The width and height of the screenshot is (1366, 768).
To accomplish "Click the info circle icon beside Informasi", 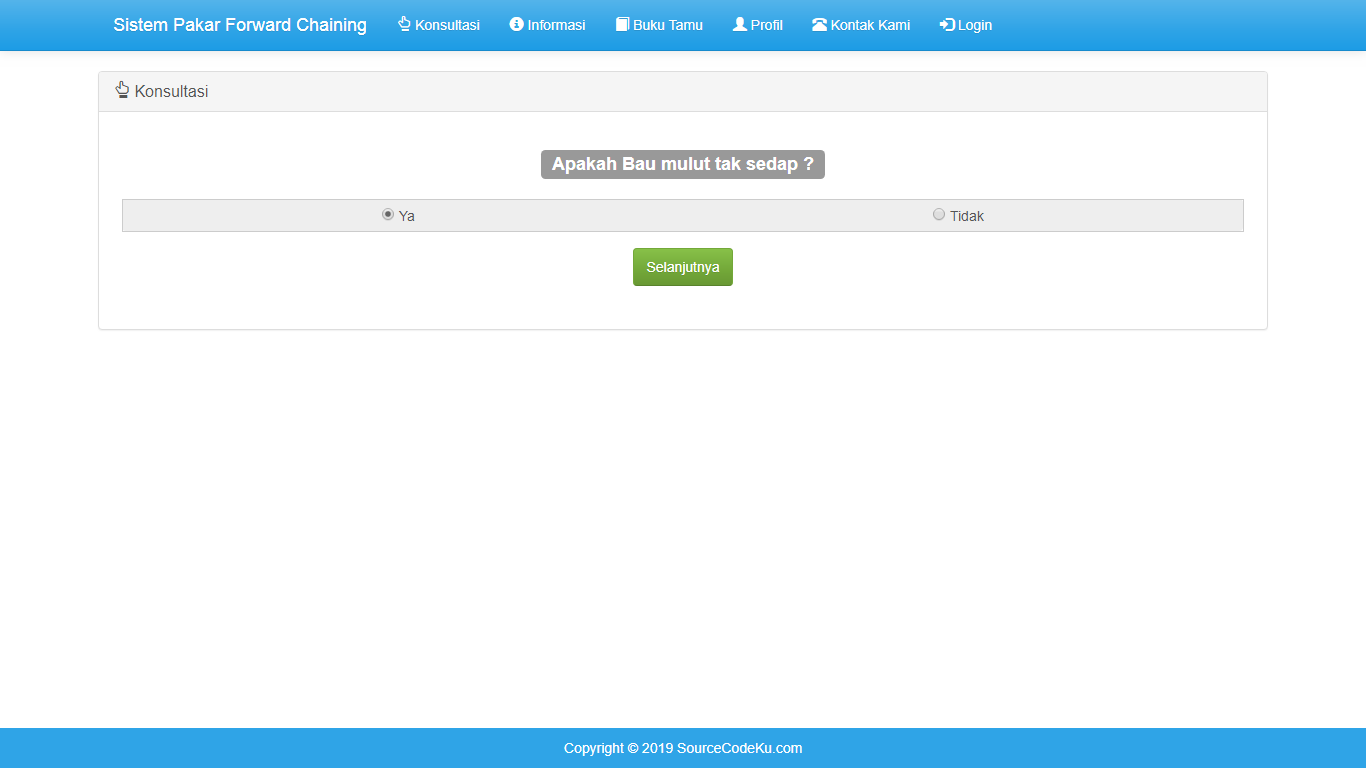I will 517,24.
